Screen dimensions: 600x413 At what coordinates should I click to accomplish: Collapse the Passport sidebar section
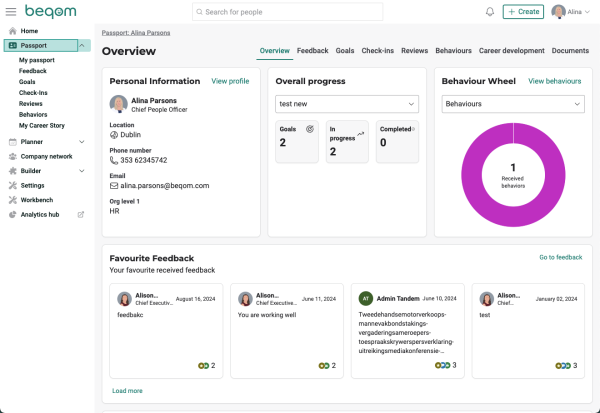(x=80, y=46)
